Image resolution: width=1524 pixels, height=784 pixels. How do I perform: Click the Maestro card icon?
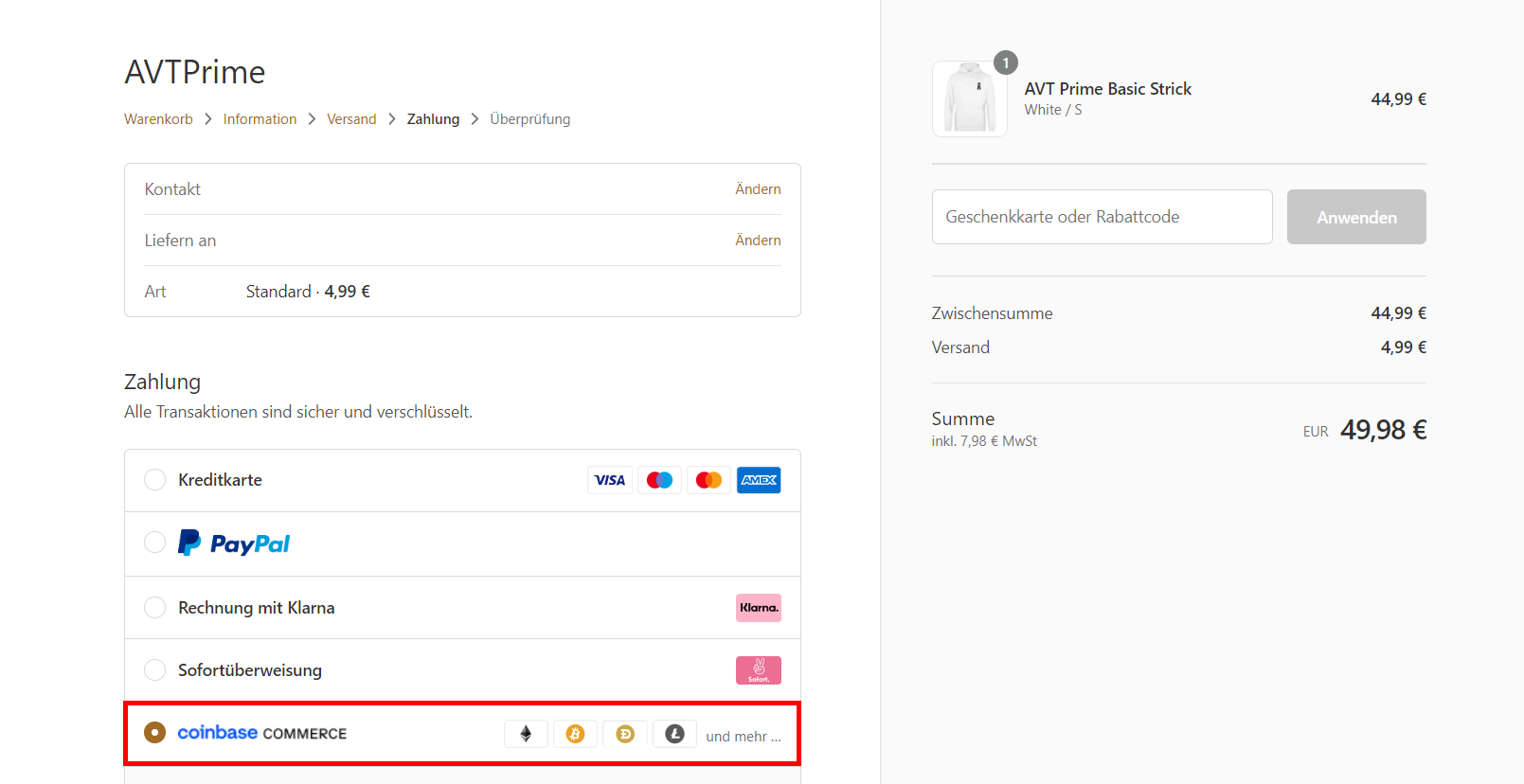click(659, 480)
